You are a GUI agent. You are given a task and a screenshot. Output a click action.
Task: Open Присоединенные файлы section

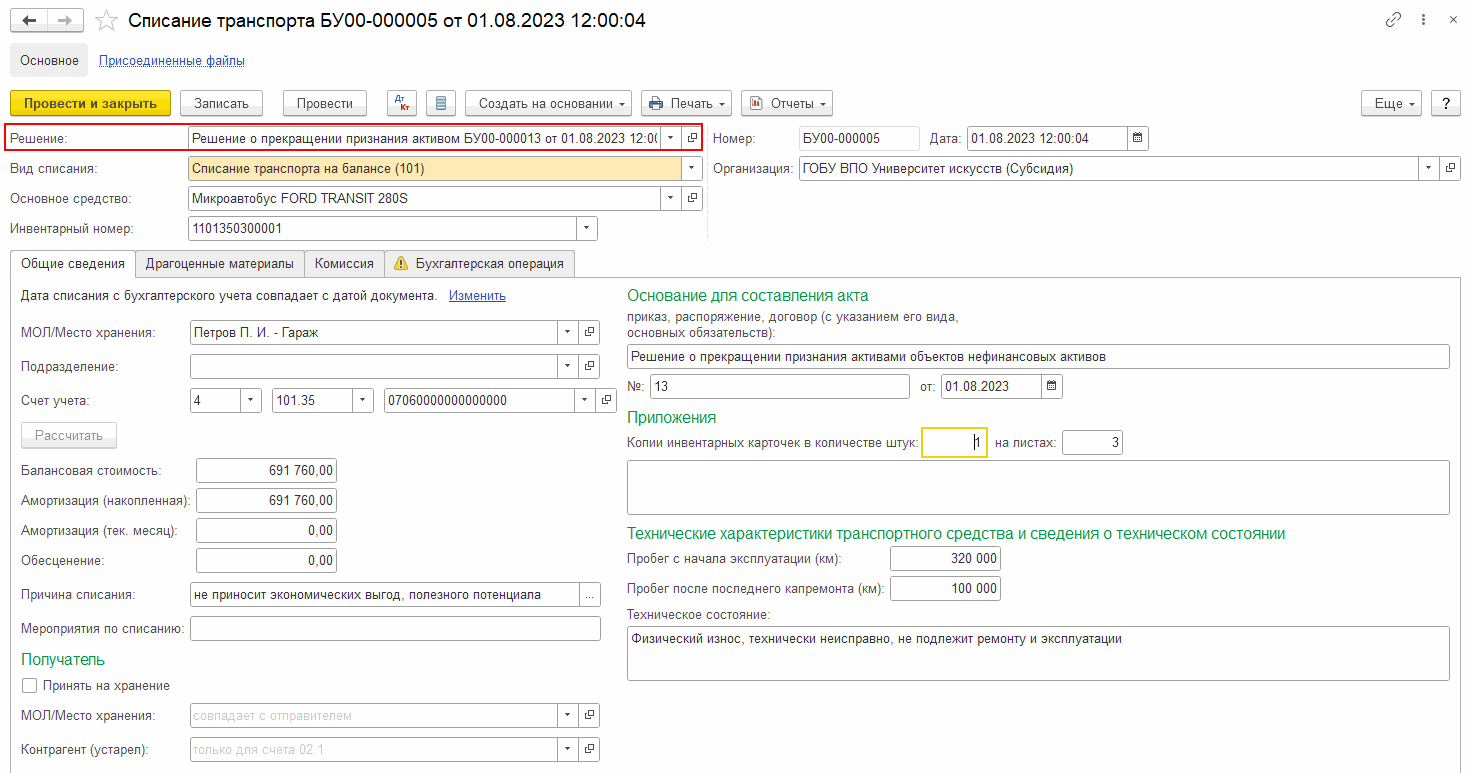tap(172, 60)
